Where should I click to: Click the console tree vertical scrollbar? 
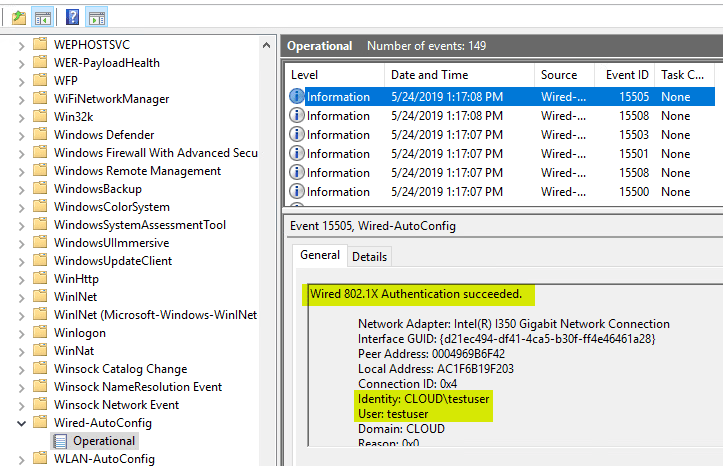(267, 250)
